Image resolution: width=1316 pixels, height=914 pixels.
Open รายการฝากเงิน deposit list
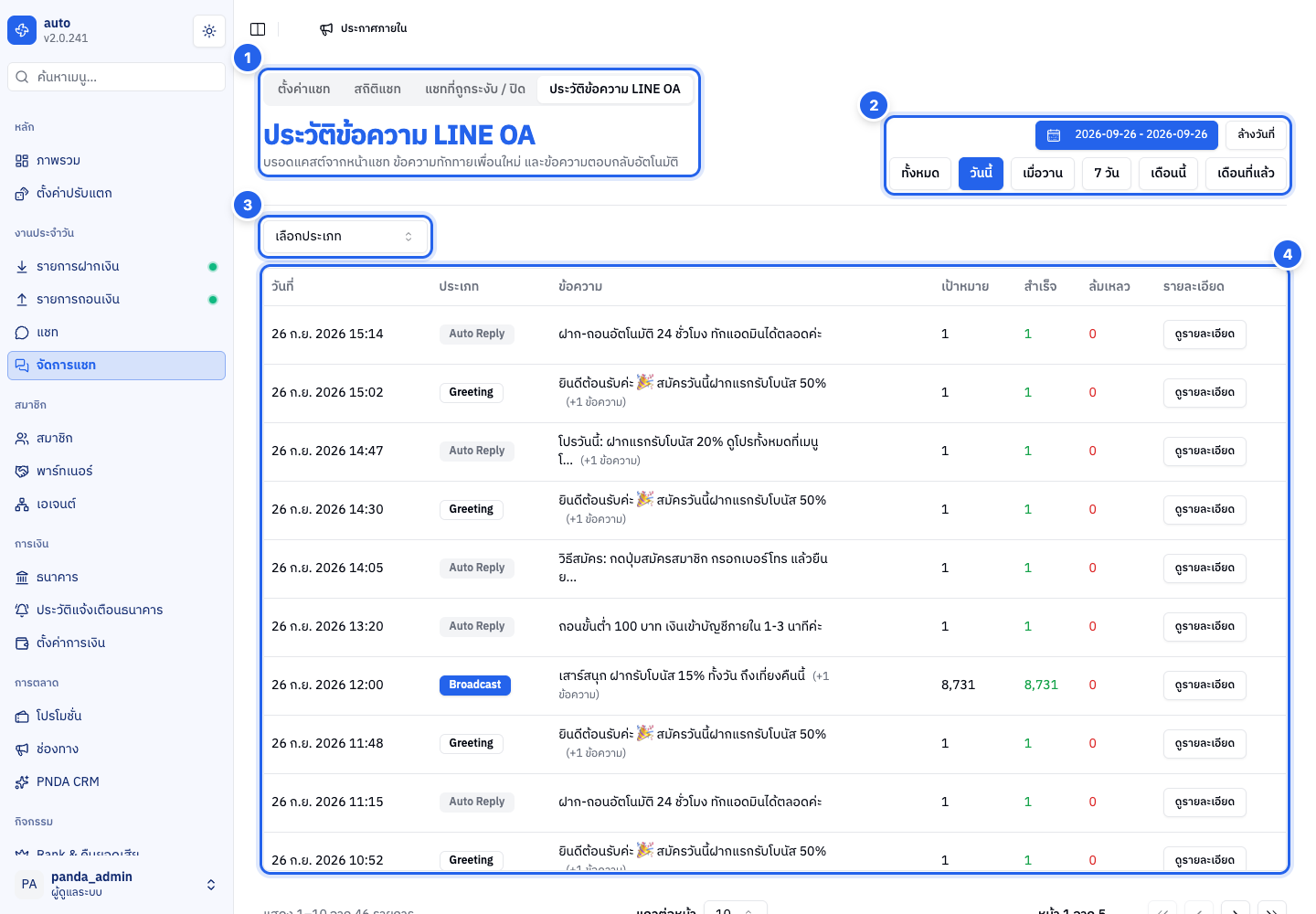coord(116,266)
